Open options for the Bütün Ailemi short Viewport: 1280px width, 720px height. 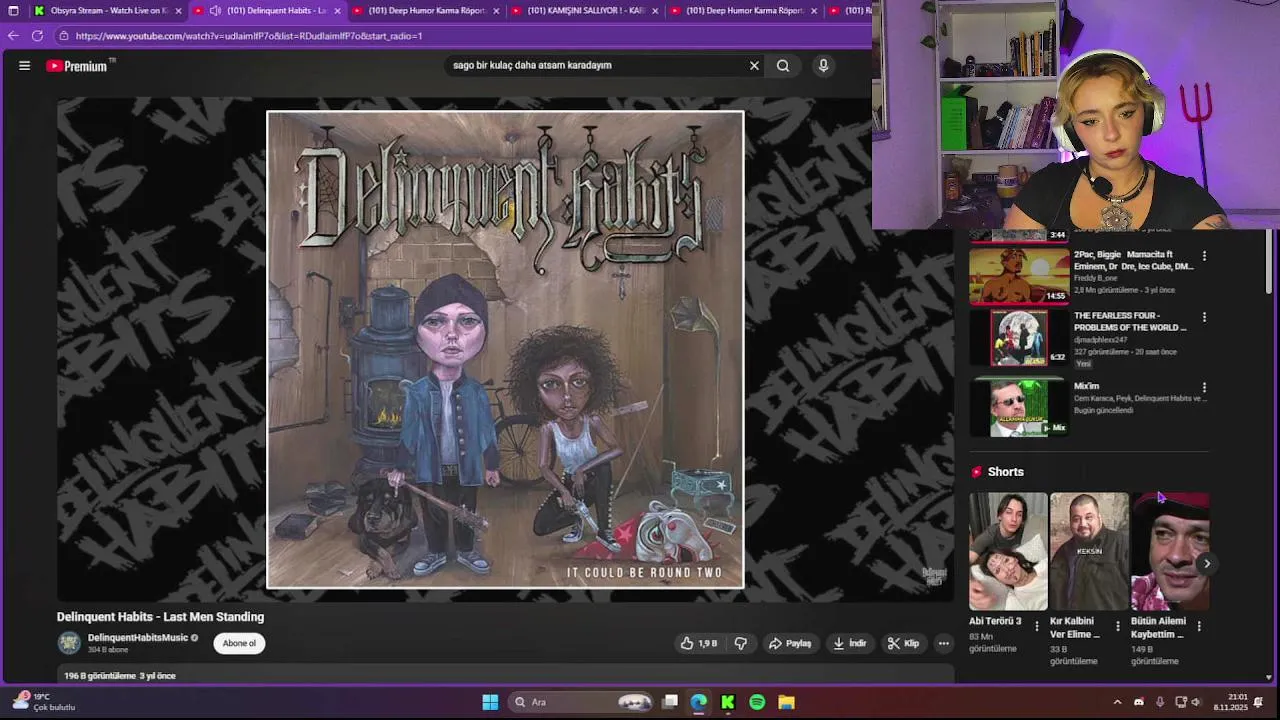1198,626
